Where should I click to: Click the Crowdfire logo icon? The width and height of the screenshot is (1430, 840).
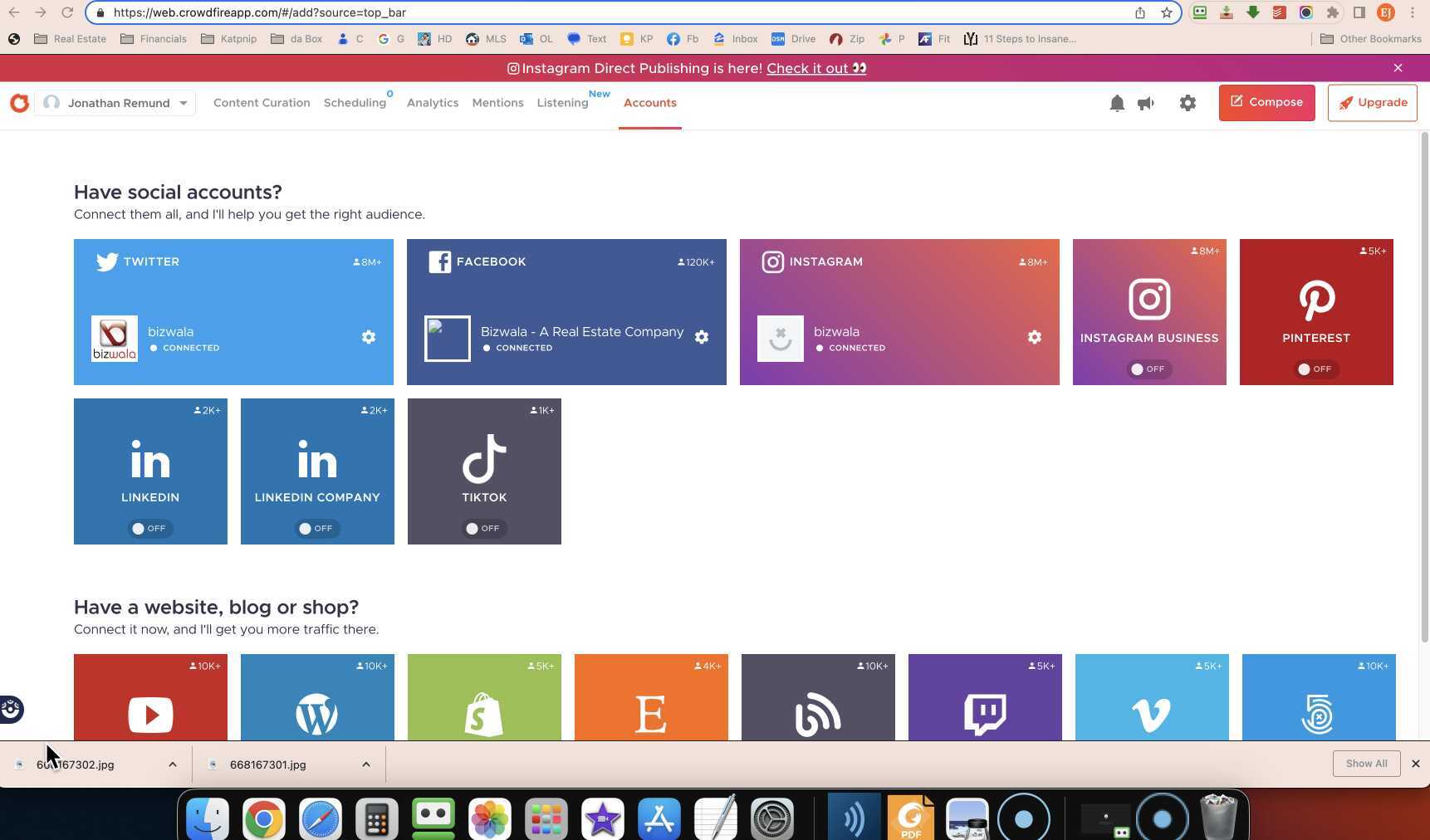[x=19, y=103]
